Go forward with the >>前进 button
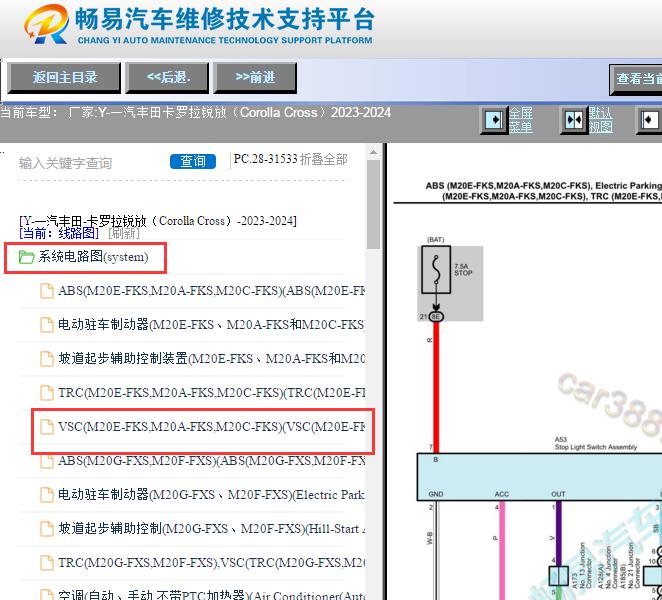This screenshot has width=662, height=600. tap(255, 78)
